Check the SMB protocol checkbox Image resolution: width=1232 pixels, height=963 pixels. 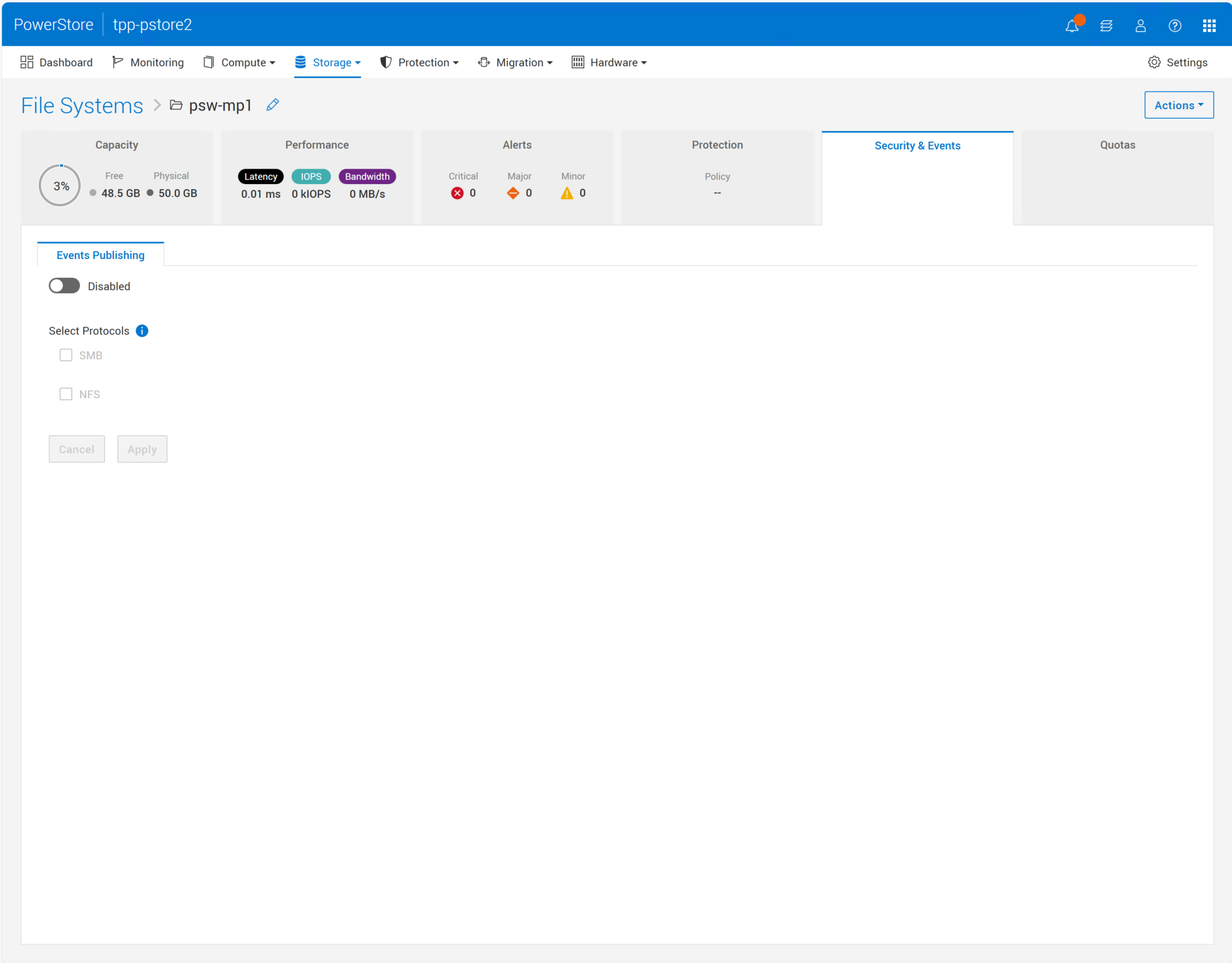click(66, 355)
